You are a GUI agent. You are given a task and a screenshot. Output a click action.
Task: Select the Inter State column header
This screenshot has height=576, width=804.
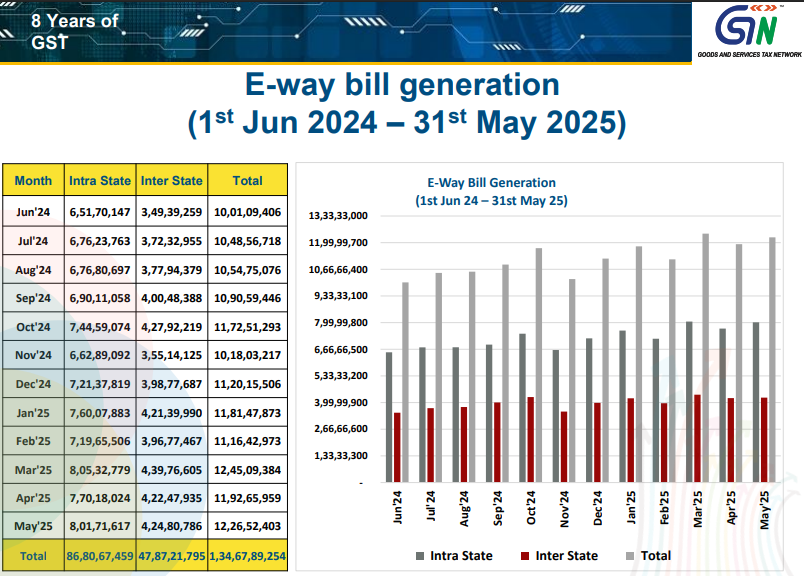click(x=172, y=181)
